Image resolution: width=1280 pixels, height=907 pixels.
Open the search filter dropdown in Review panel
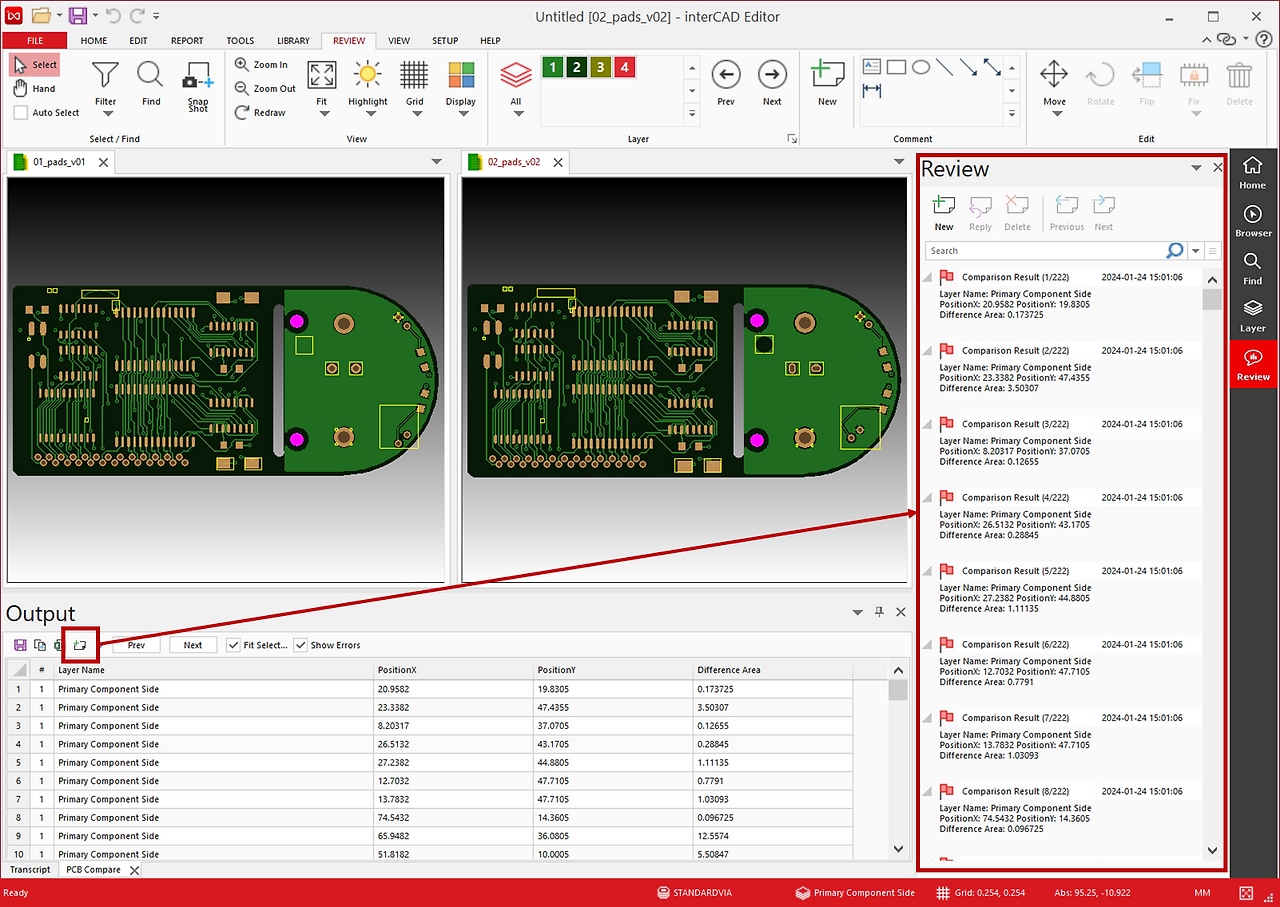point(1194,250)
